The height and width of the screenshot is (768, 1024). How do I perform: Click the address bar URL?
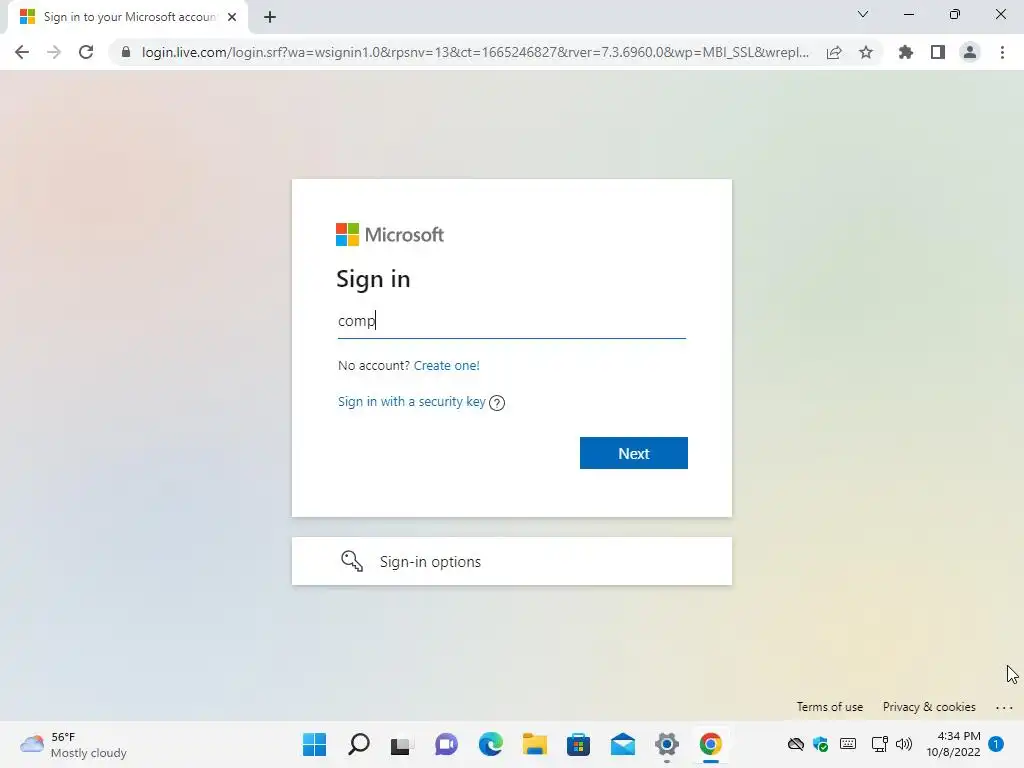475,52
